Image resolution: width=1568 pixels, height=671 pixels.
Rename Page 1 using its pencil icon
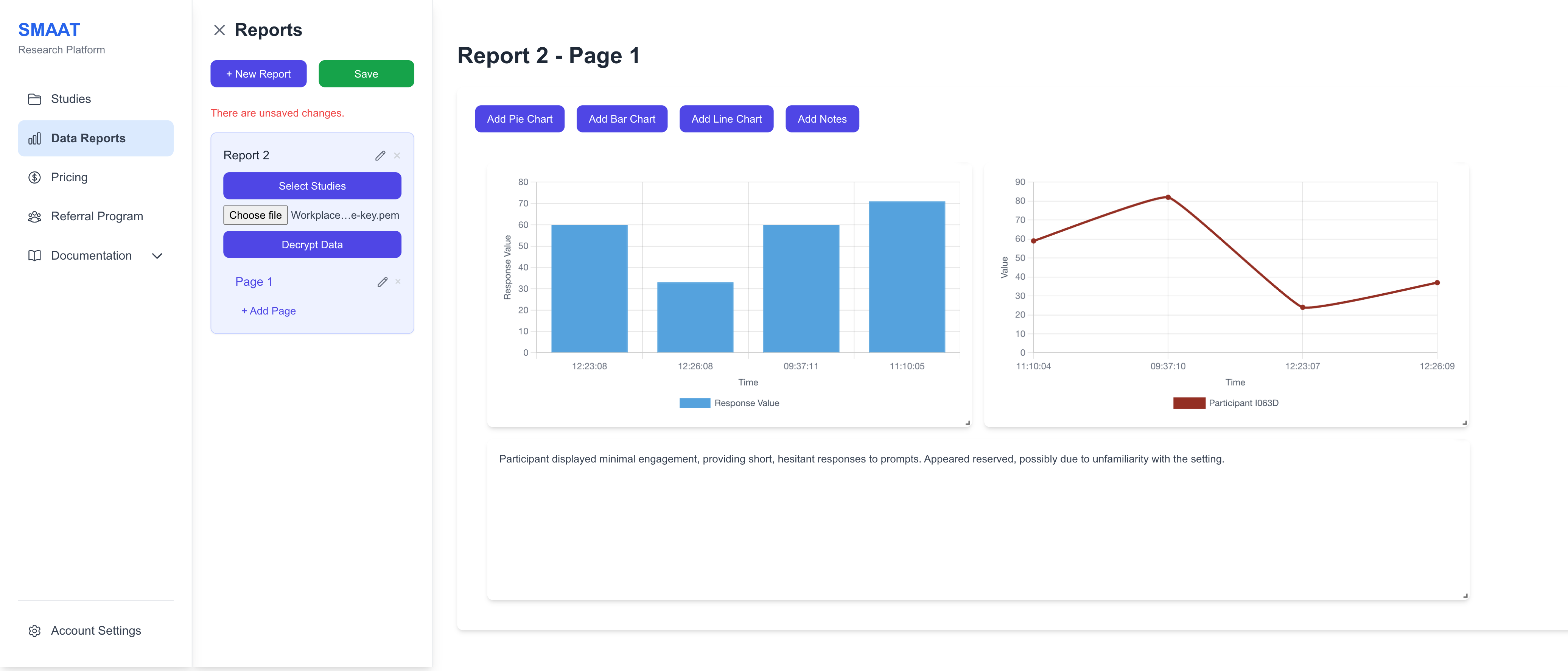[x=382, y=281]
